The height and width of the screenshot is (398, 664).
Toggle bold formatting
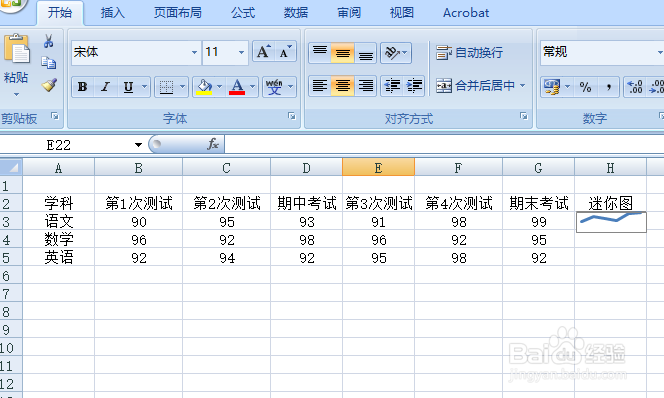(83, 87)
